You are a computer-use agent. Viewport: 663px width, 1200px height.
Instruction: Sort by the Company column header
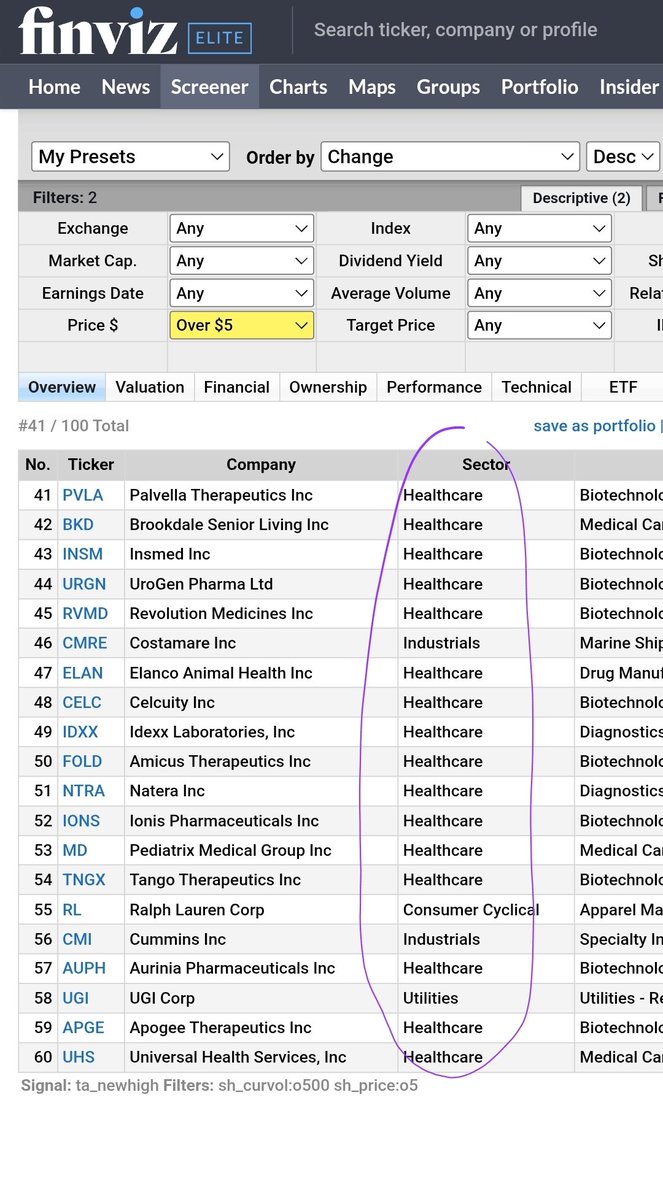(261, 465)
